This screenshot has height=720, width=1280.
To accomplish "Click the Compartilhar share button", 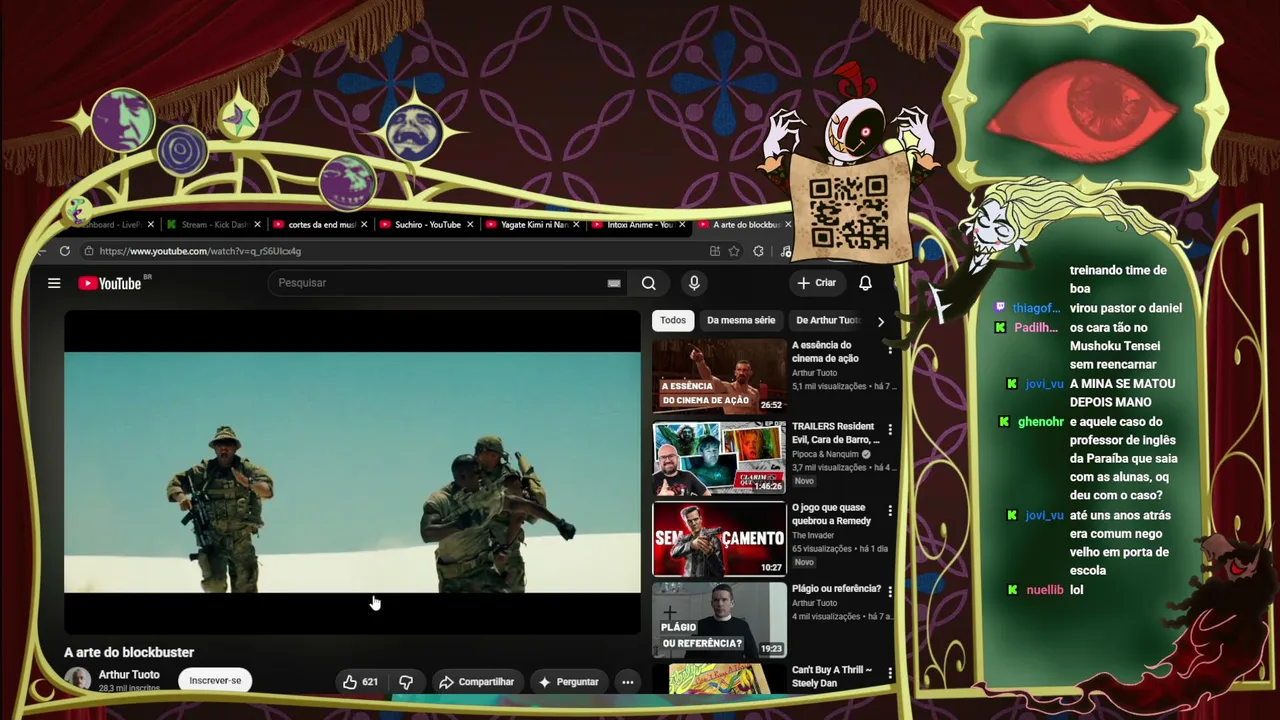I will click(476, 682).
